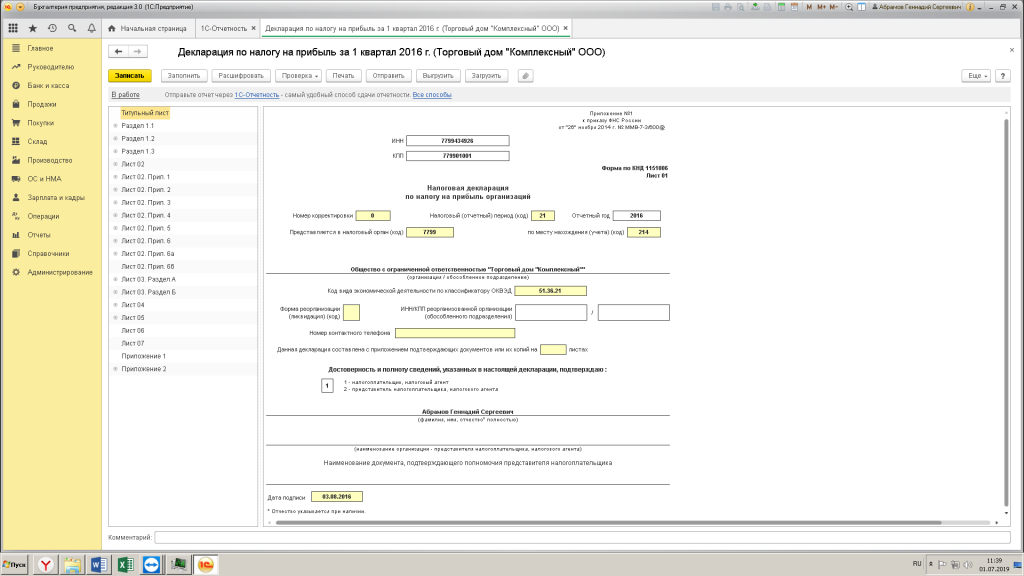
Task: Select Лист 02 in the sections list
Action: click(x=133, y=163)
